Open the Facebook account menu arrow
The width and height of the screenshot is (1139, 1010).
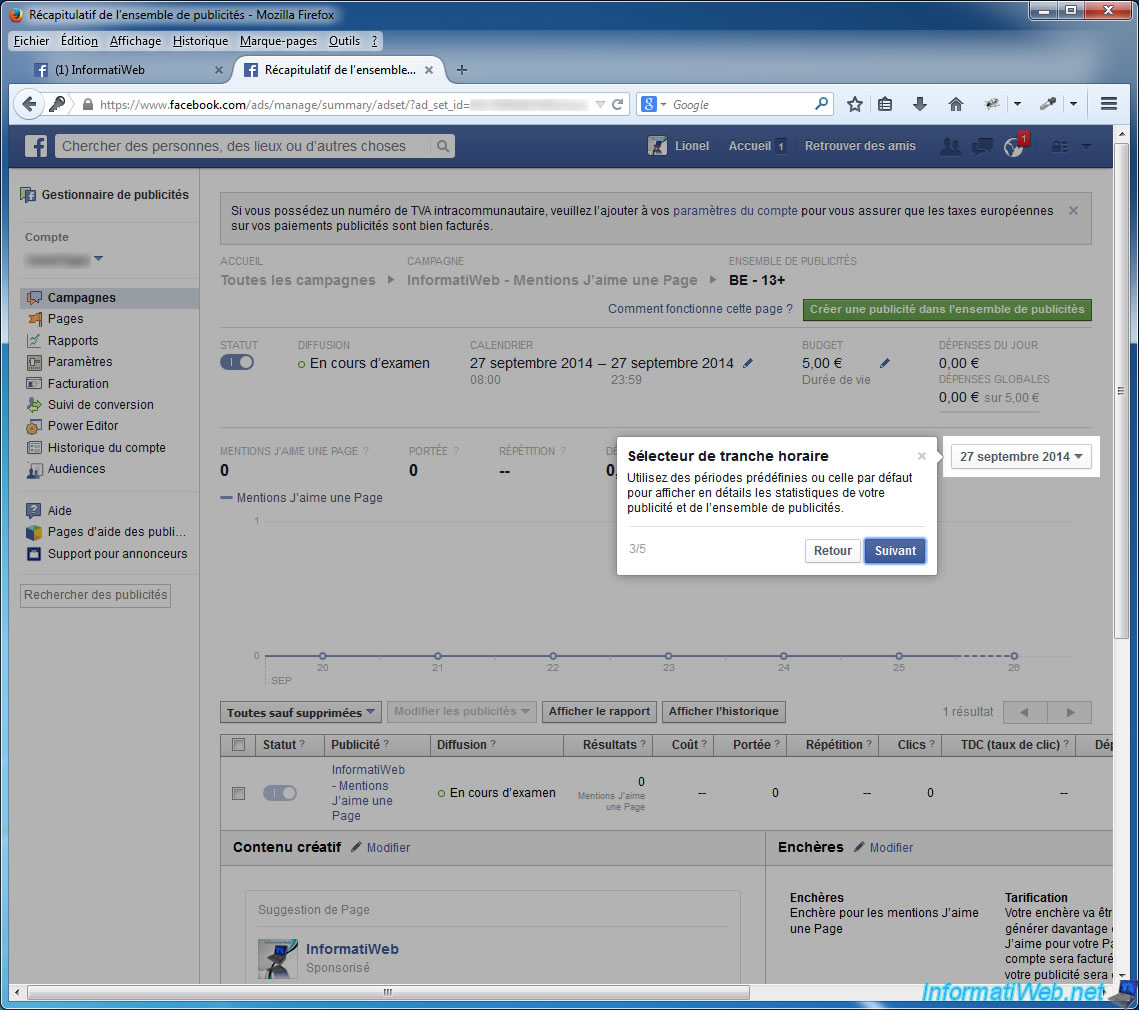[x=1086, y=146]
